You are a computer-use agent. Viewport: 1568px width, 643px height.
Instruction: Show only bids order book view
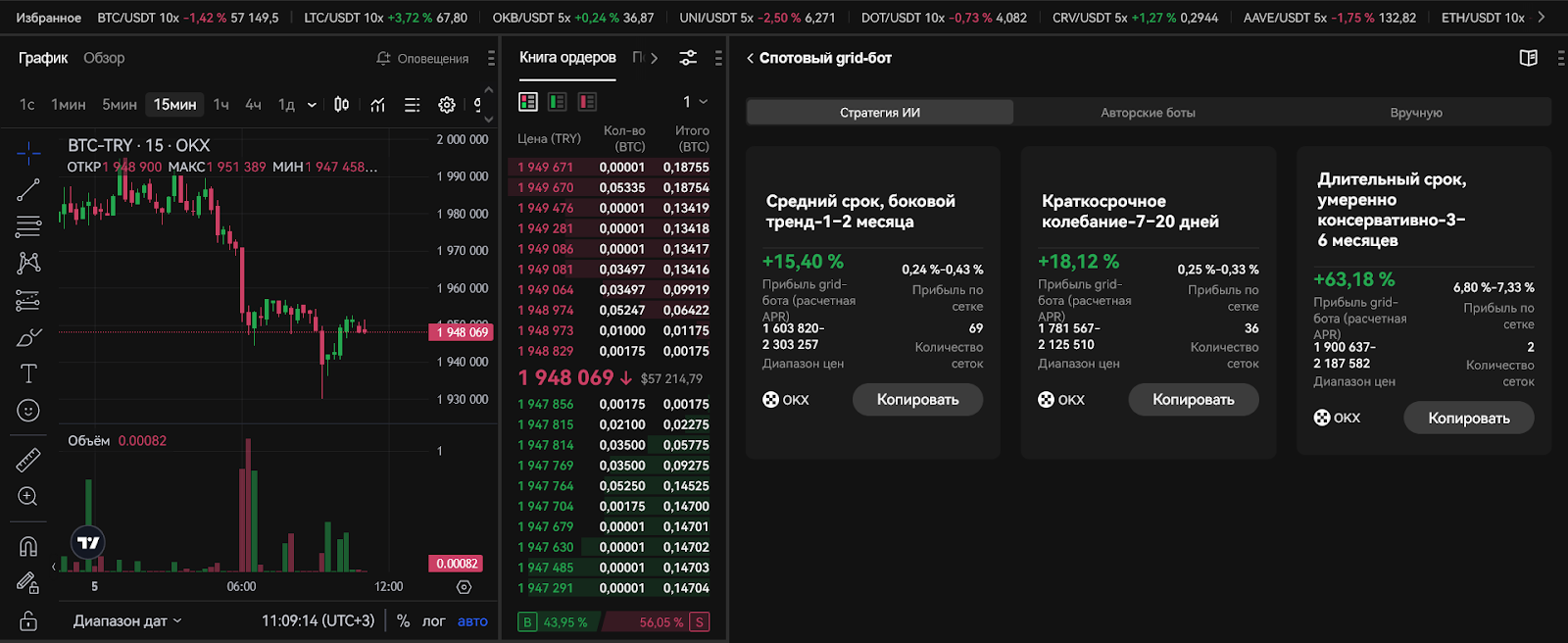(558, 102)
